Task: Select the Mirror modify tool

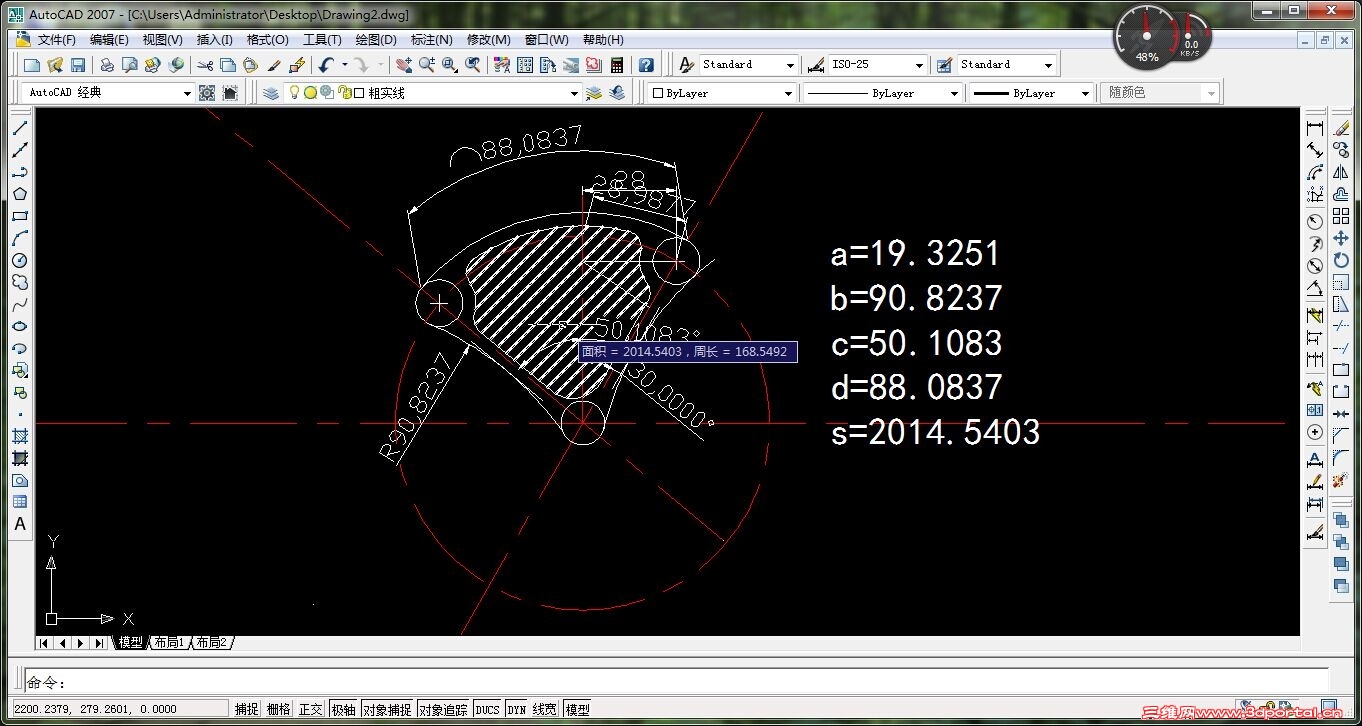Action: [1341, 172]
